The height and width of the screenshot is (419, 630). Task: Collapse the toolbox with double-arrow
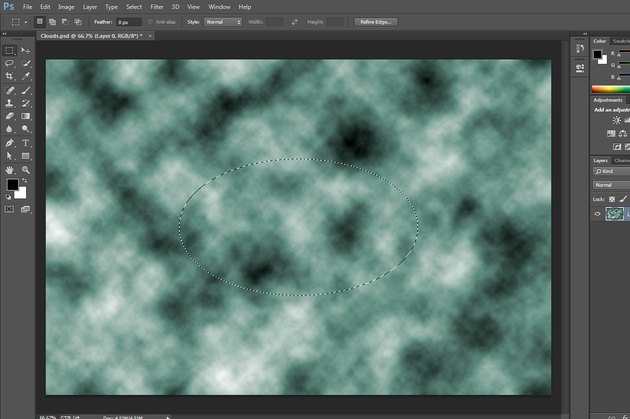click(4, 34)
